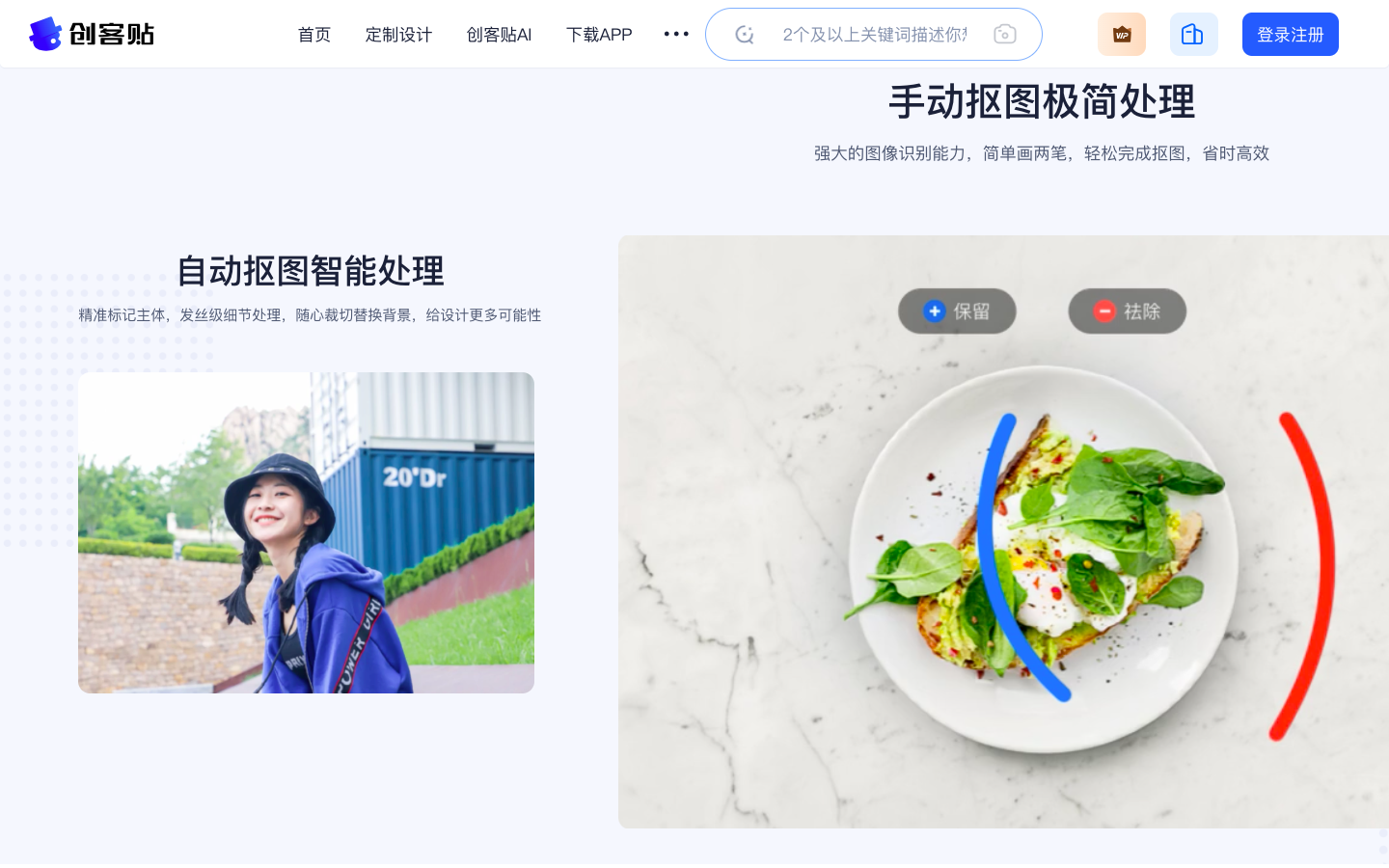The width and height of the screenshot is (1389, 868).
Task: Click 下载APP navigation link
Action: (x=599, y=35)
